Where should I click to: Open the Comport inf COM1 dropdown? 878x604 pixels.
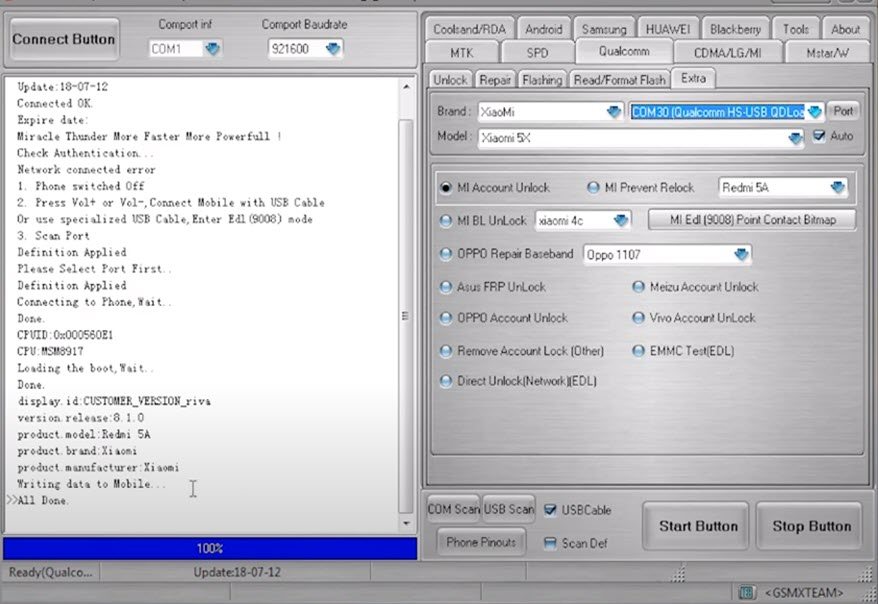tap(212, 49)
